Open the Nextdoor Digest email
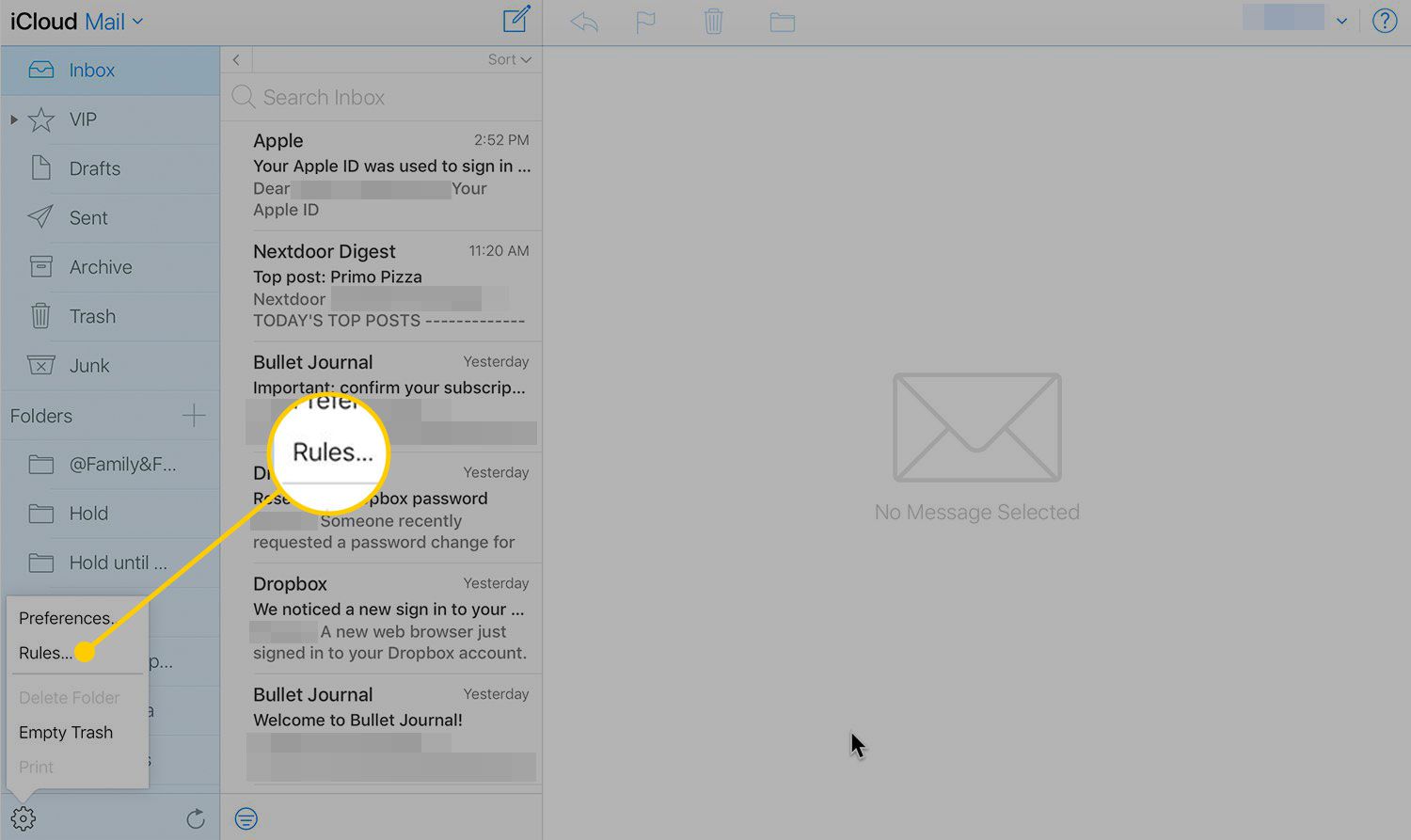This screenshot has height=840, width=1411. click(x=381, y=286)
